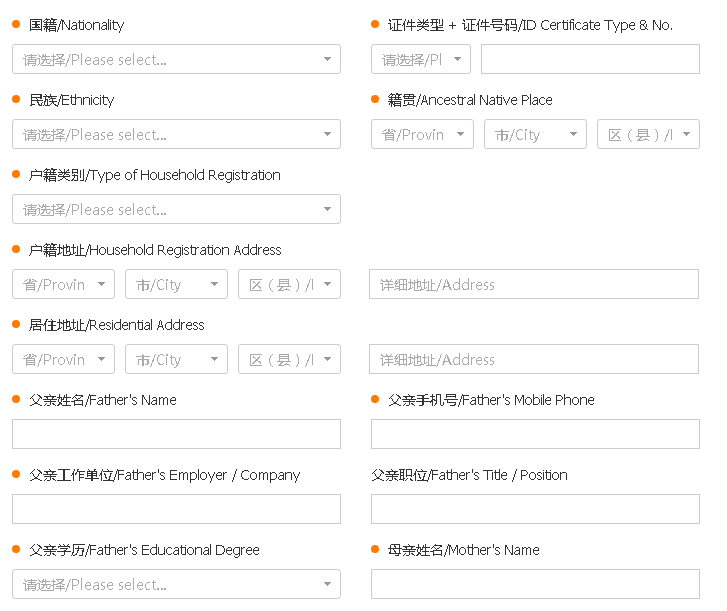Image resolution: width=727 pixels, height=611 pixels.
Task: Click Father's Employer / Company field
Action: pyautogui.click(x=176, y=509)
